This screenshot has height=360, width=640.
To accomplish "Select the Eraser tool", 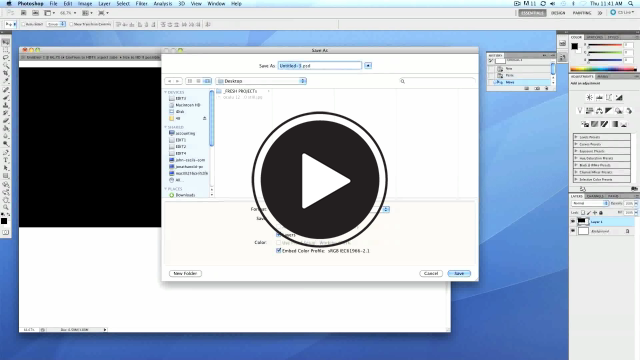I will tap(6, 121).
